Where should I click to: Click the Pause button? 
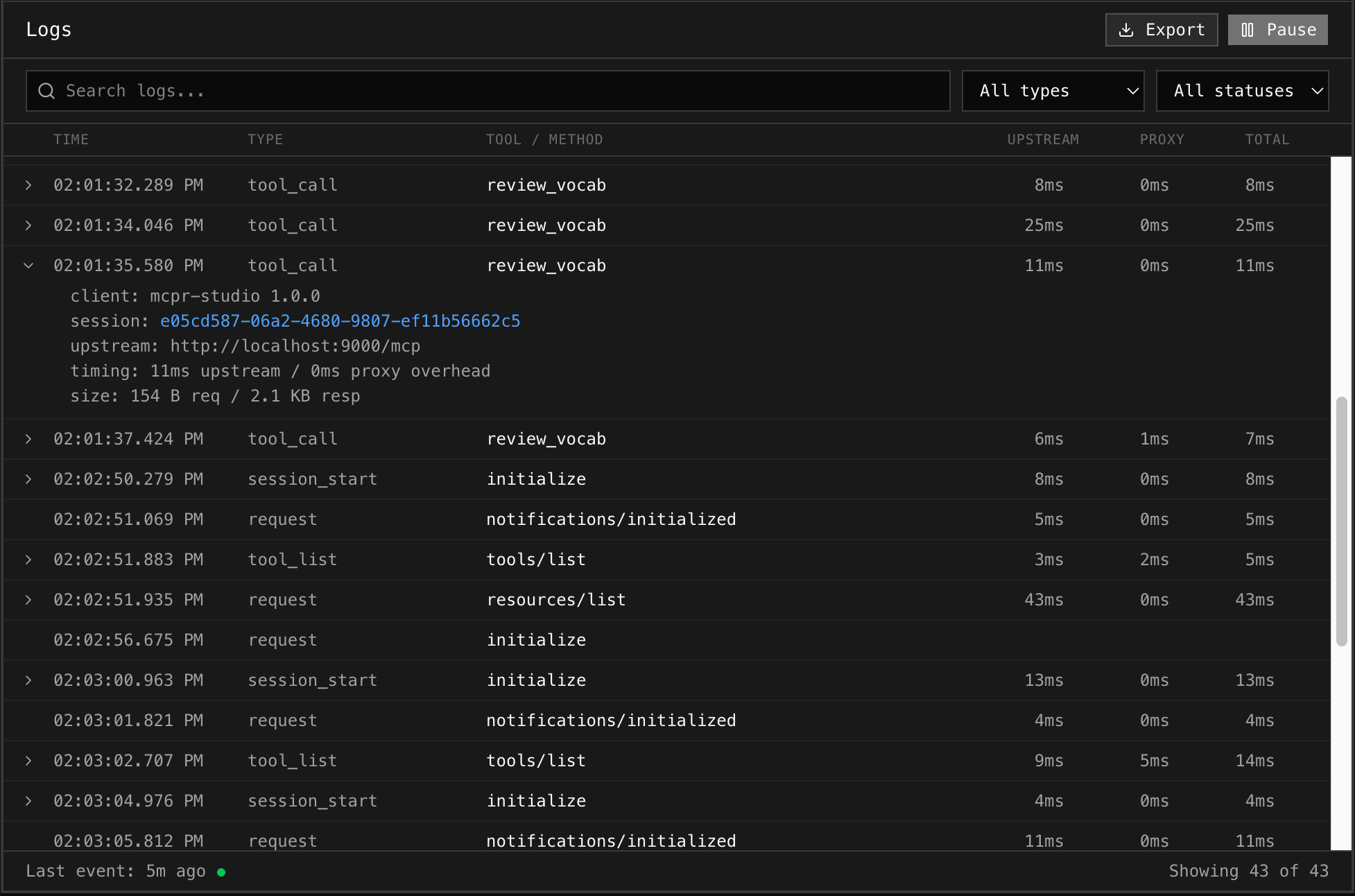[1277, 30]
